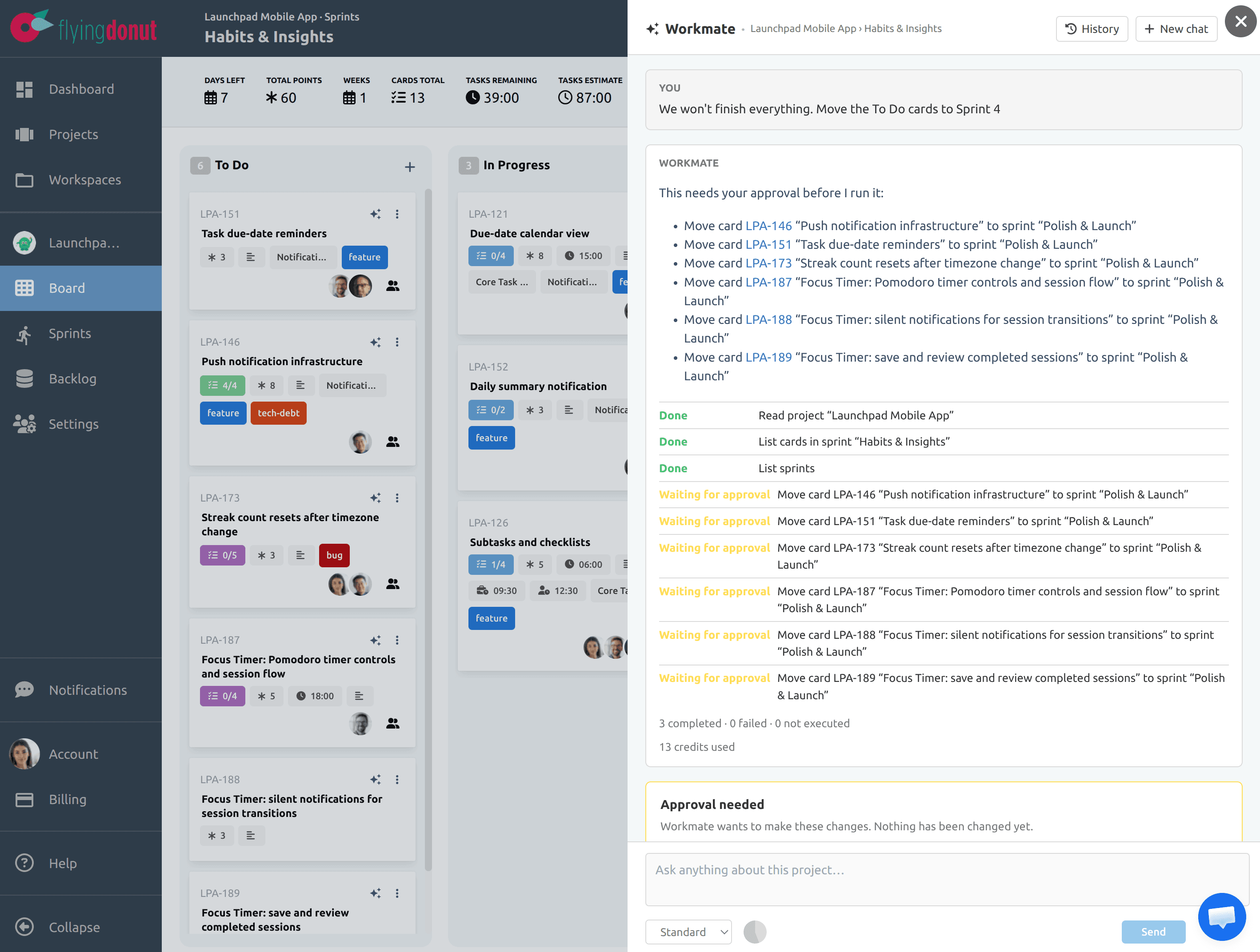Open LPA-187 link in Workmate reply
This screenshot has height=952, width=1260.
[768, 283]
